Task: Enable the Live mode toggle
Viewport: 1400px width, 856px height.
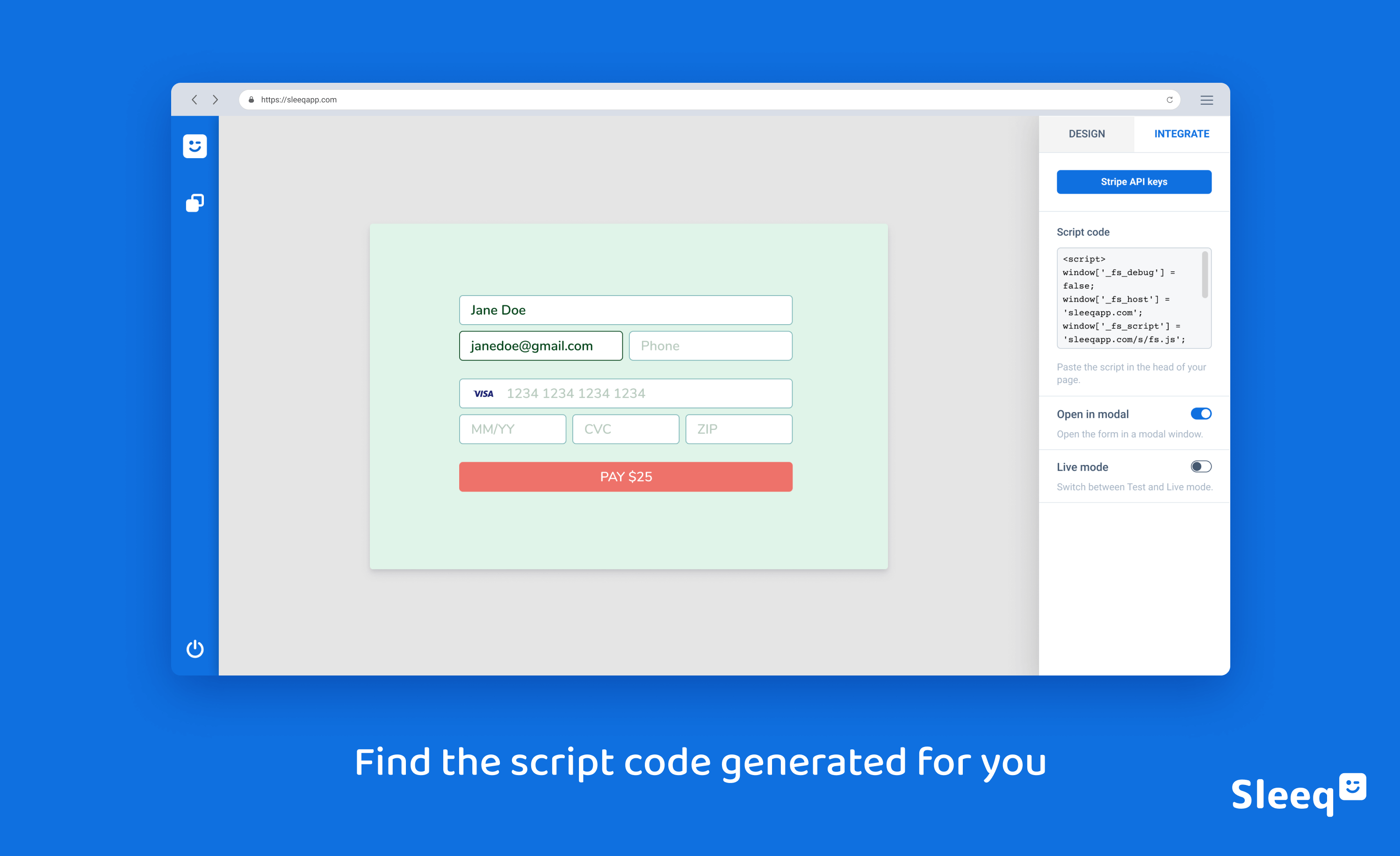Action: coord(1201,467)
